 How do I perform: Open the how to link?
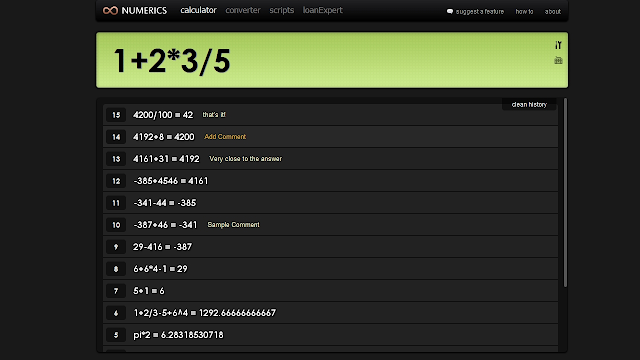524,11
